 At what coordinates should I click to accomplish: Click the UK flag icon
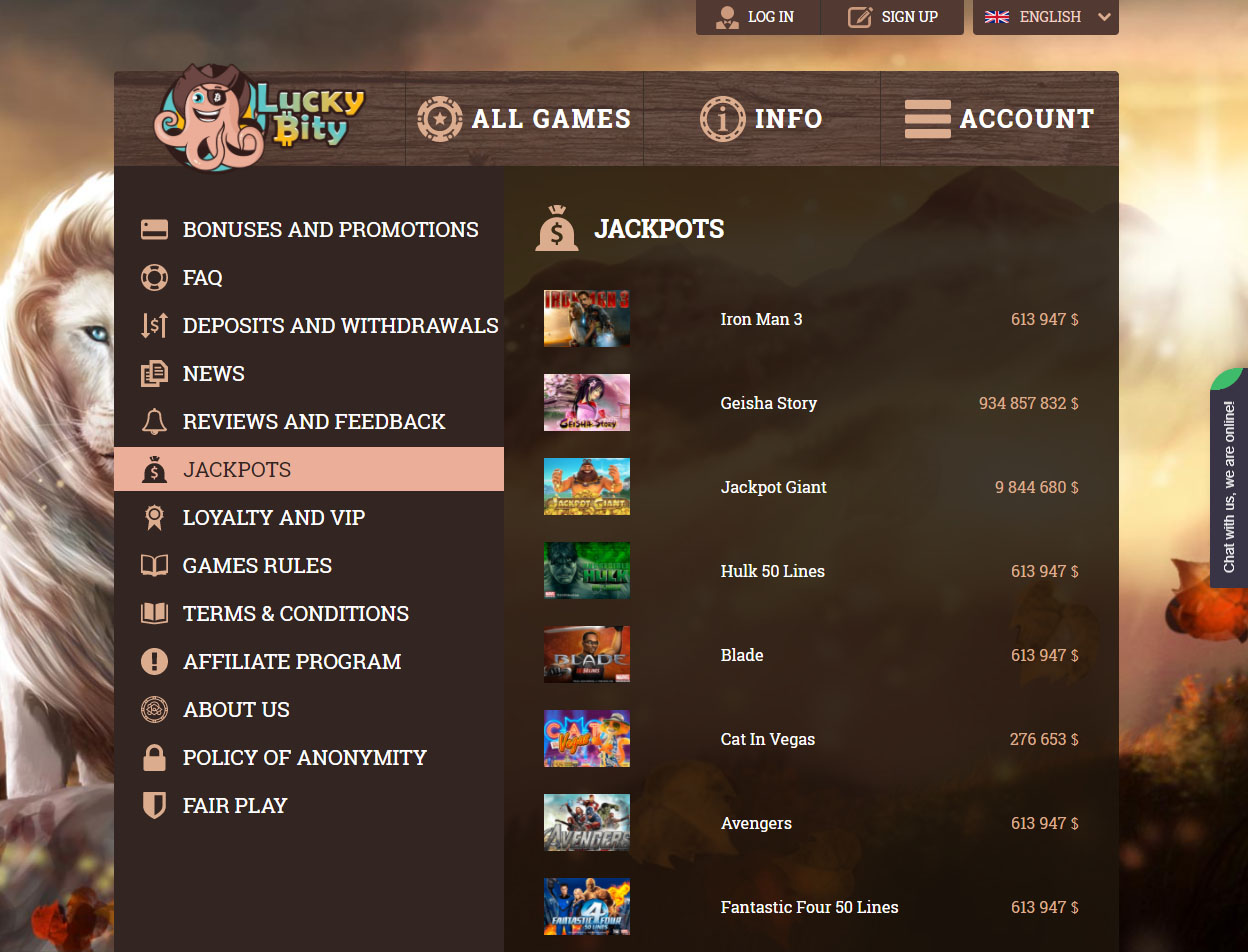pyautogui.click(x=997, y=17)
